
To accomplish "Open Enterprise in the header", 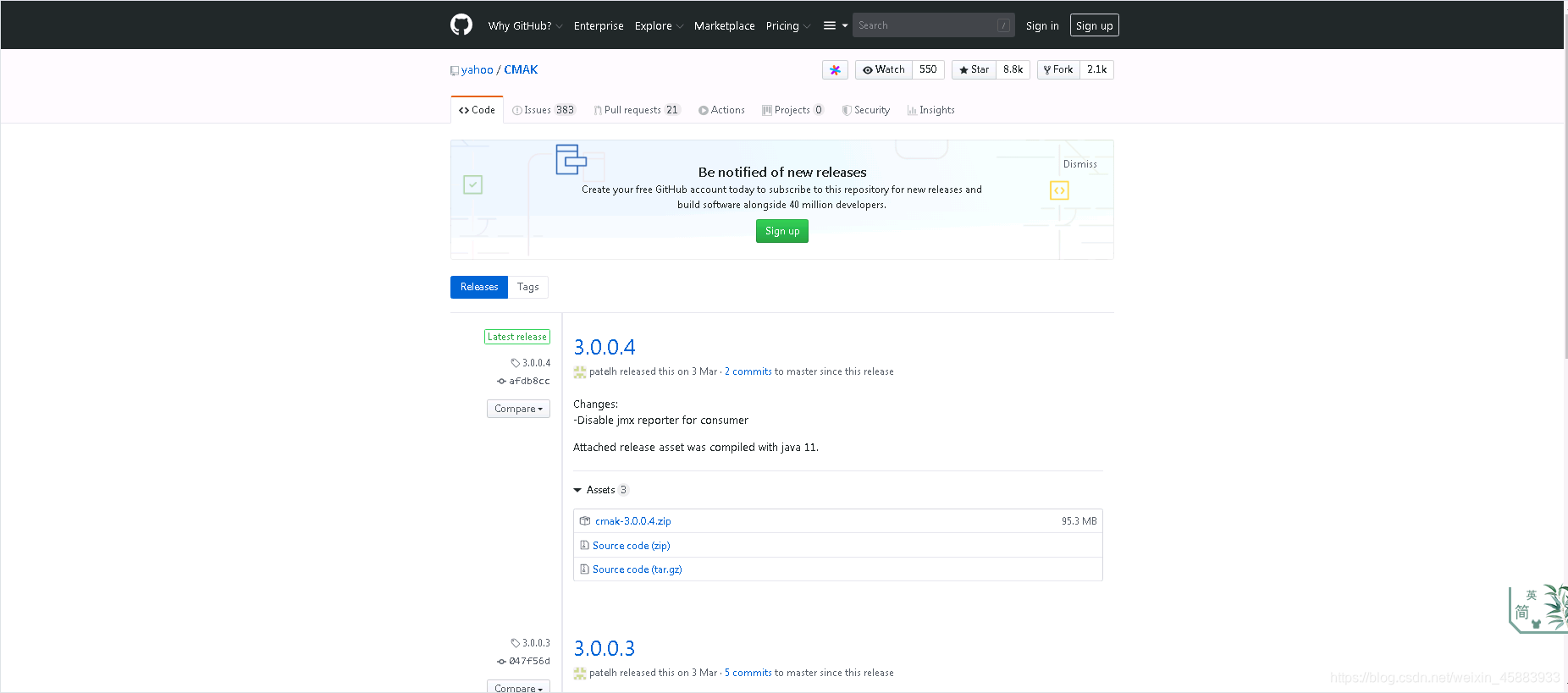I will [599, 26].
